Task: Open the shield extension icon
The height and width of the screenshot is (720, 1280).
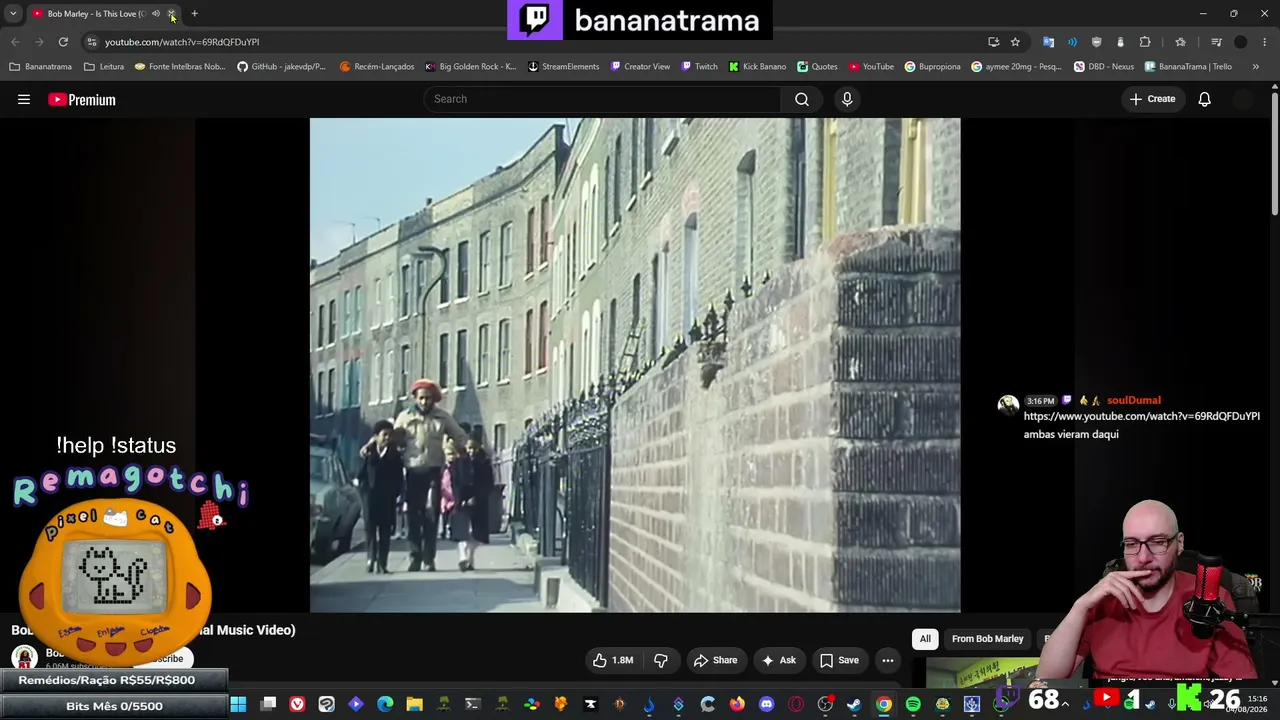Action: (1096, 42)
